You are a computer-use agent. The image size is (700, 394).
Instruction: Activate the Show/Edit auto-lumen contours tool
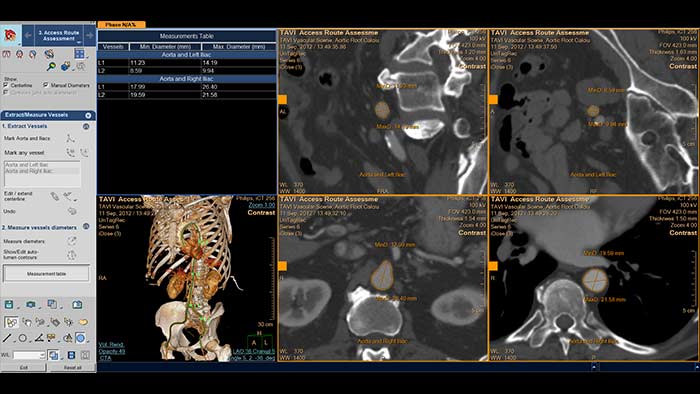tap(71, 255)
